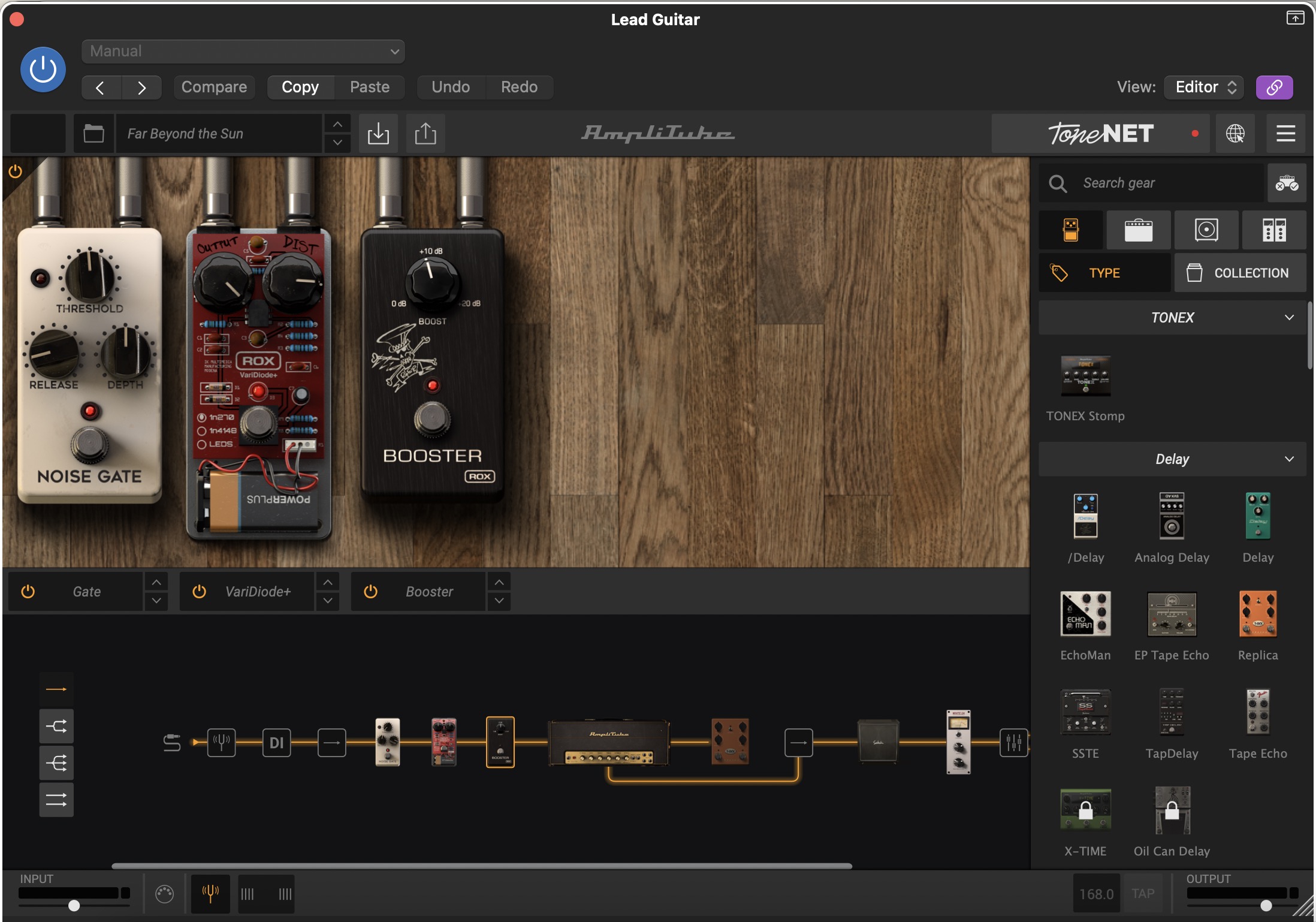Select the Rack effects gear category
This screenshot has width=1316, height=922.
[x=1274, y=230]
